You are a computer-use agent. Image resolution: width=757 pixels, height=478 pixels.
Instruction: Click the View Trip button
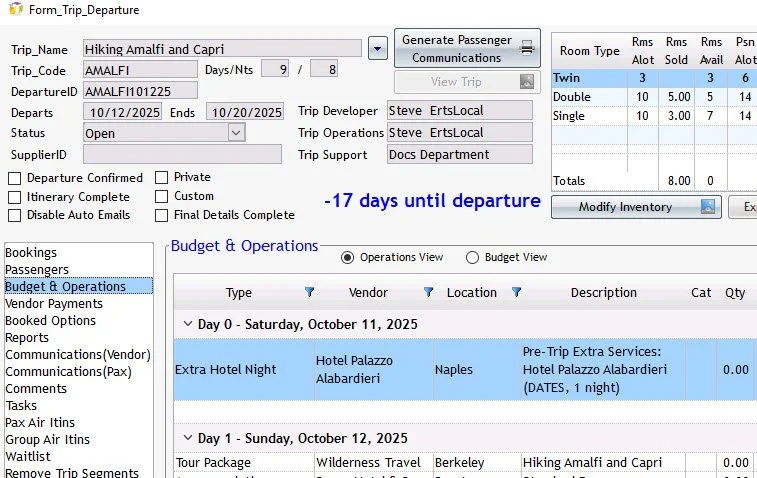point(467,82)
